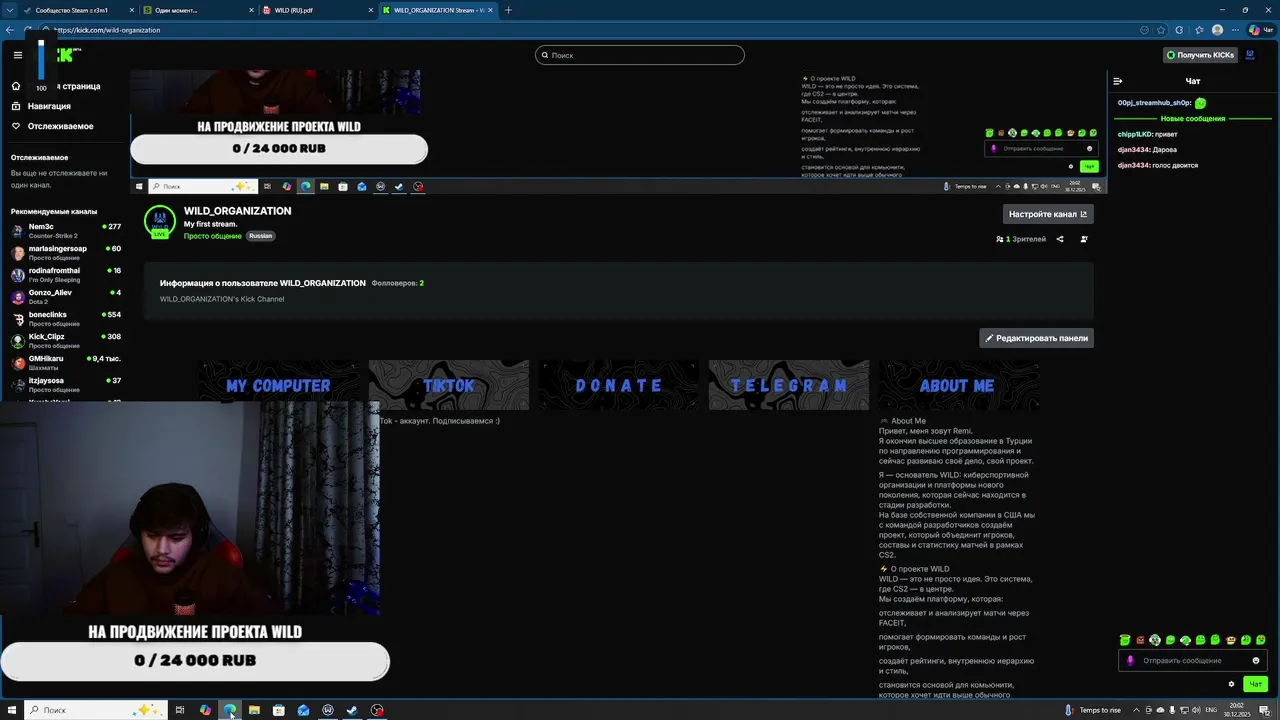Open File Explorer from the taskbar
This screenshot has width=1280, height=720.
(254, 710)
